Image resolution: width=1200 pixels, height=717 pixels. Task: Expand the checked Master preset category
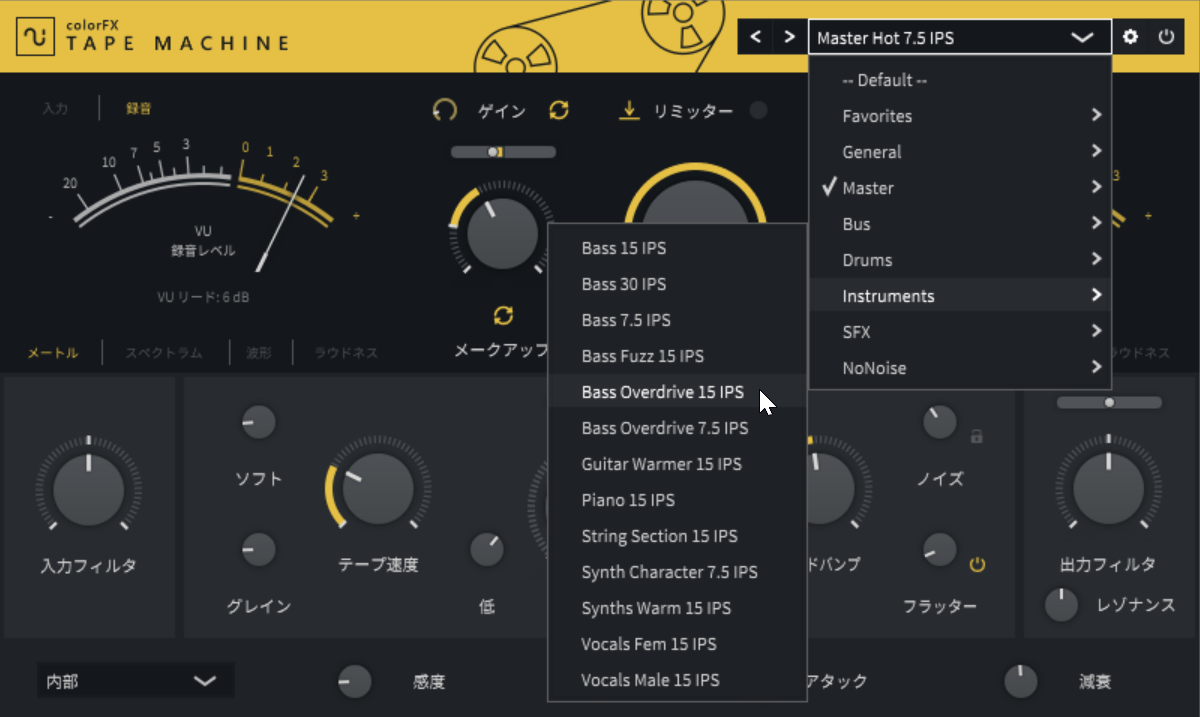960,188
